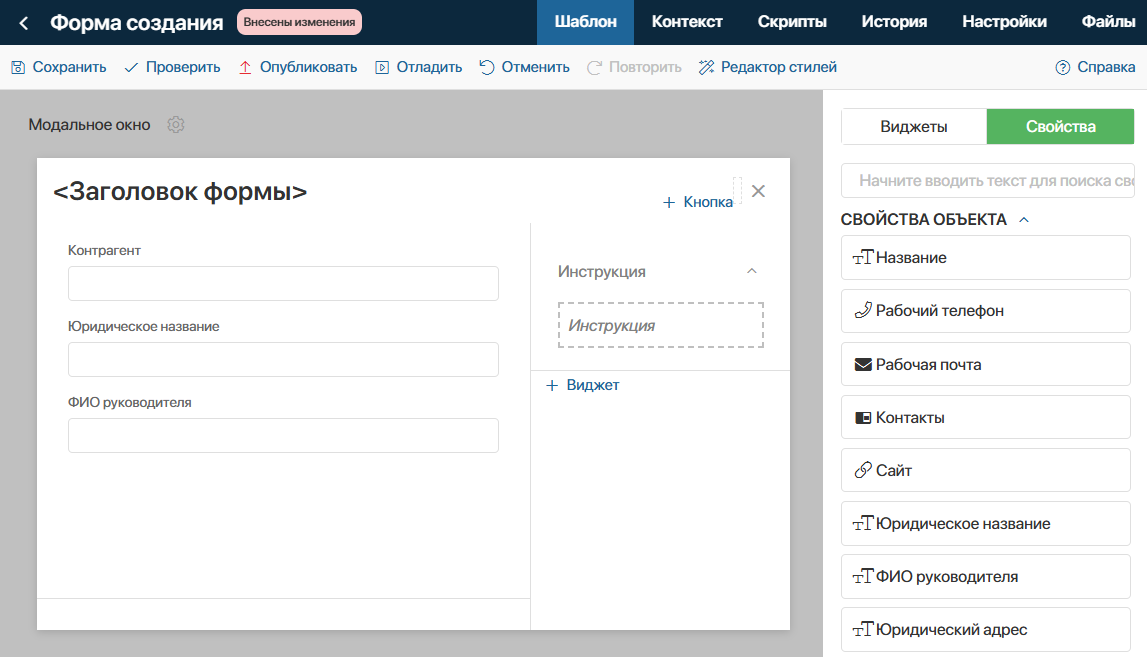Select the Свойства panel tab
The height and width of the screenshot is (657, 1147).
(1061, 127)
